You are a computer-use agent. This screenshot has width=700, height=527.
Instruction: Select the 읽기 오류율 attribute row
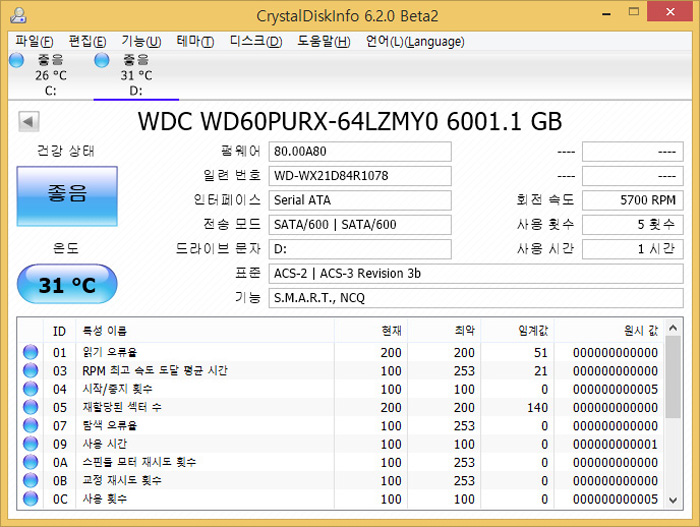(341, 352)
